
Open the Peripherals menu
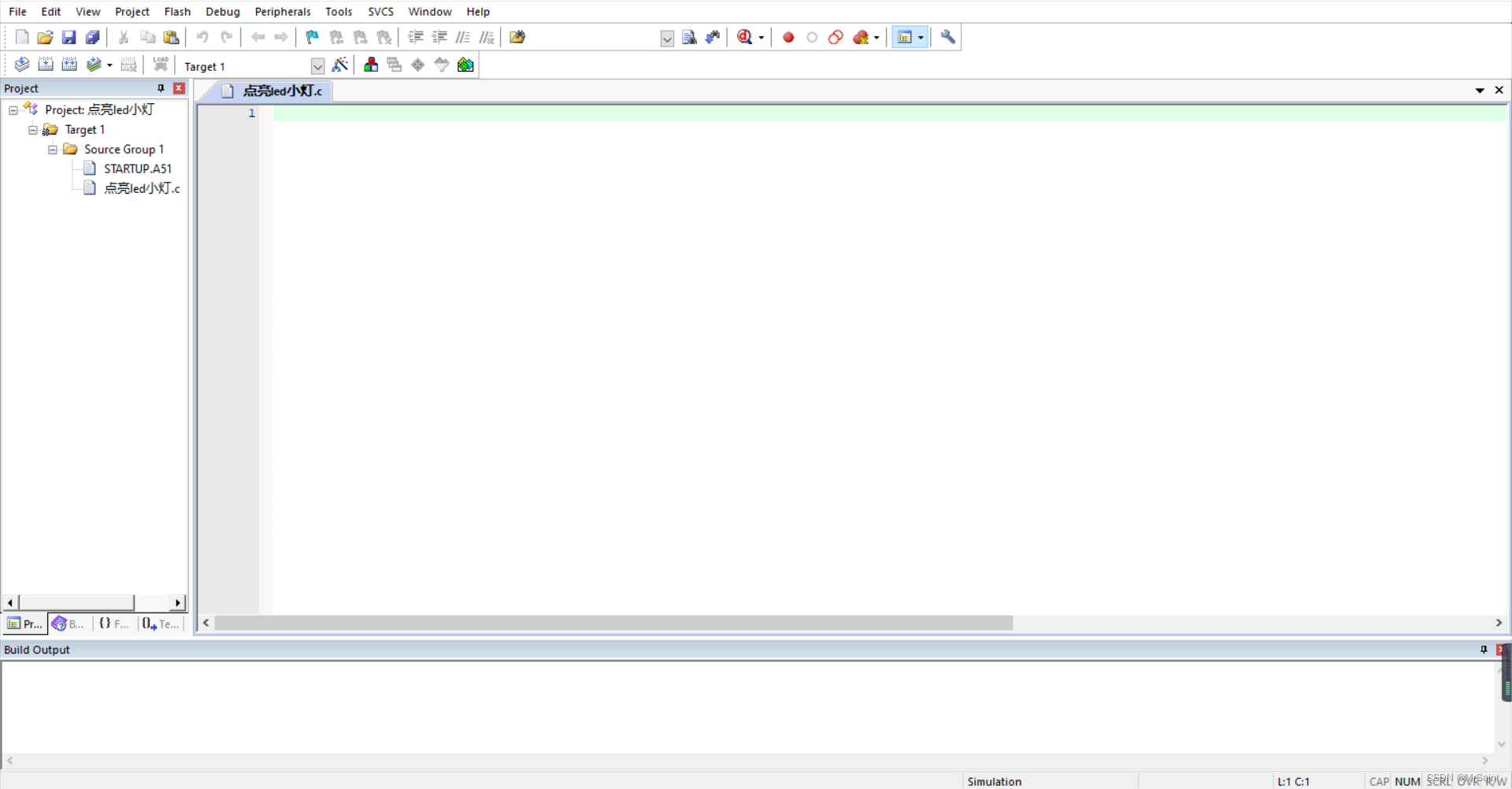click(x=283, y=12)
